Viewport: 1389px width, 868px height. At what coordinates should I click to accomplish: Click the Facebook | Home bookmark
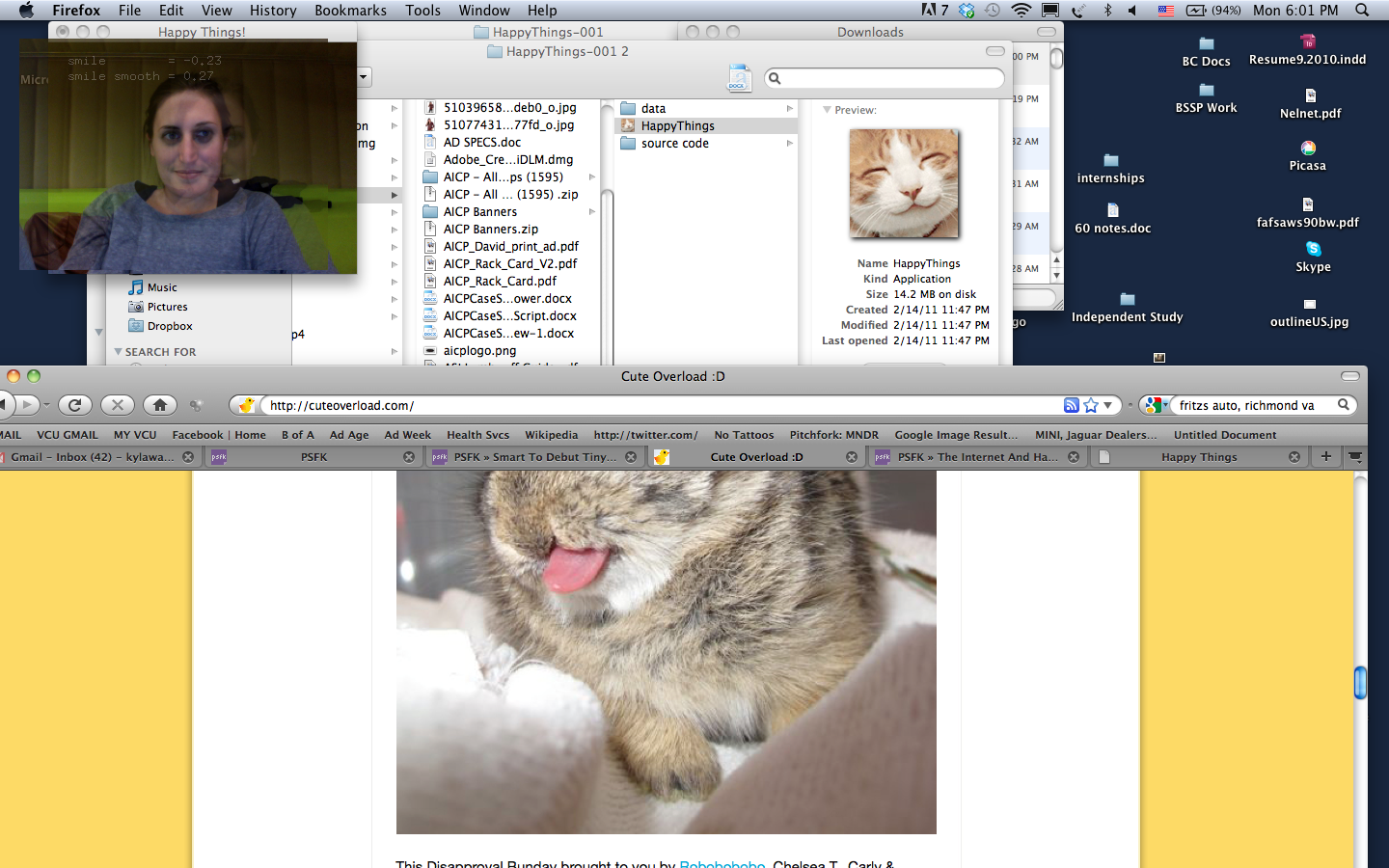click(x=219, y=435)
